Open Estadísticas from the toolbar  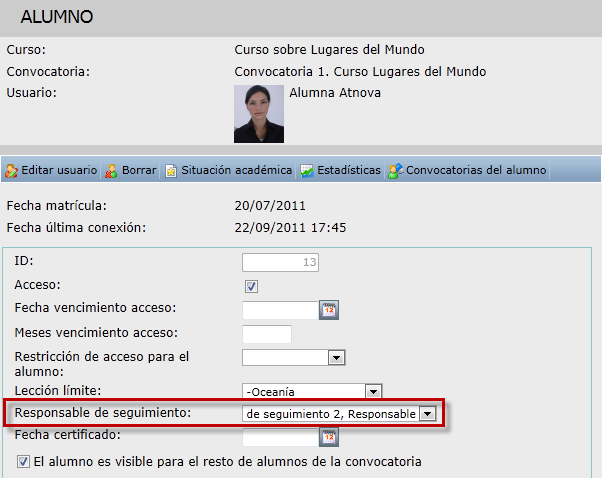[341, 170]
